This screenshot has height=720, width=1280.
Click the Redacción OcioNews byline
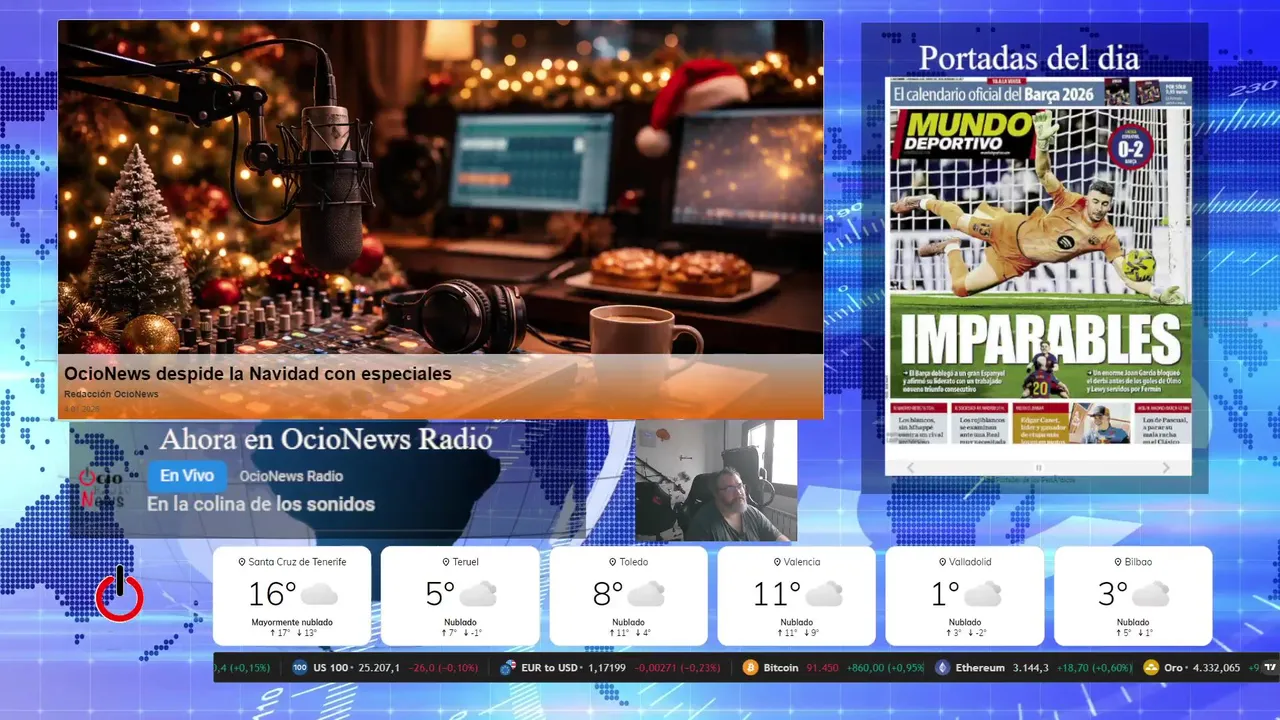click(x=111, y=394)
